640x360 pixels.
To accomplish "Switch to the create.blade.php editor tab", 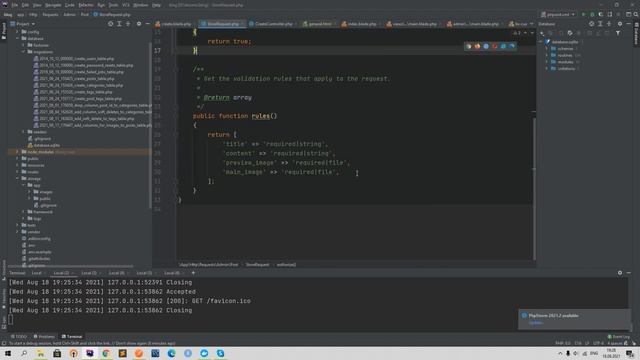I will [x=175, y=24].
